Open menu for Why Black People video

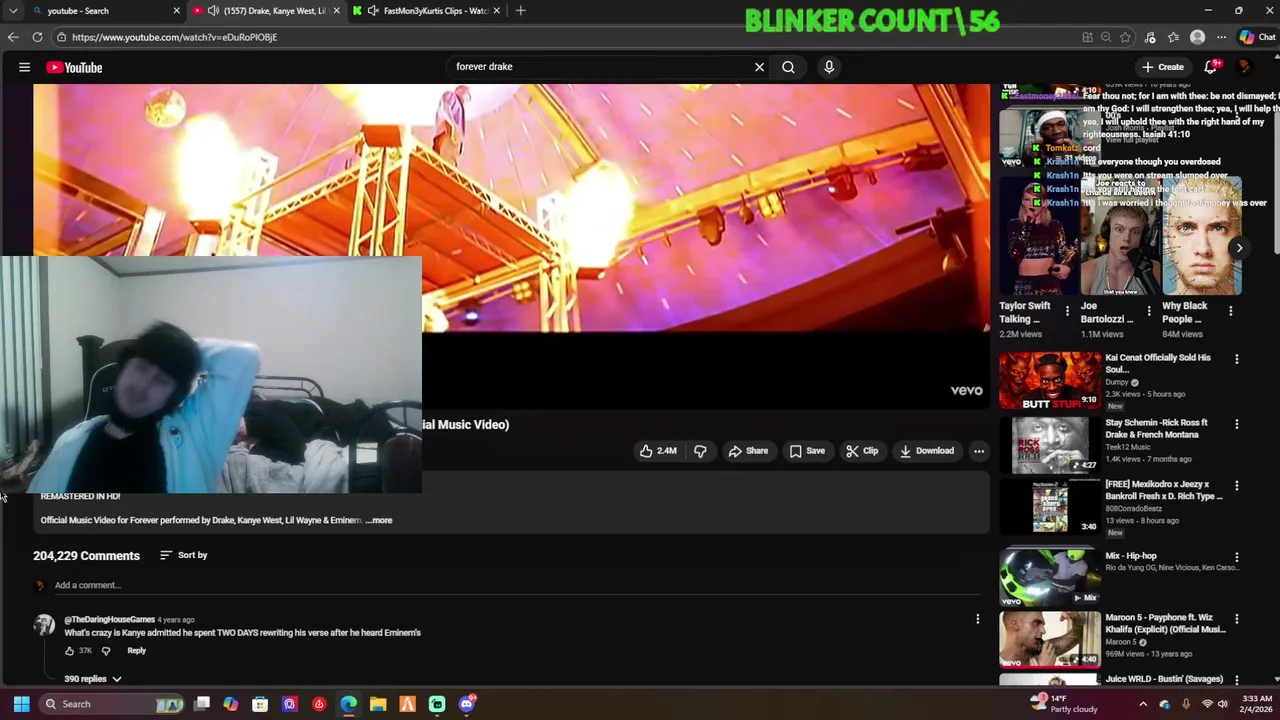point(1230,311)
